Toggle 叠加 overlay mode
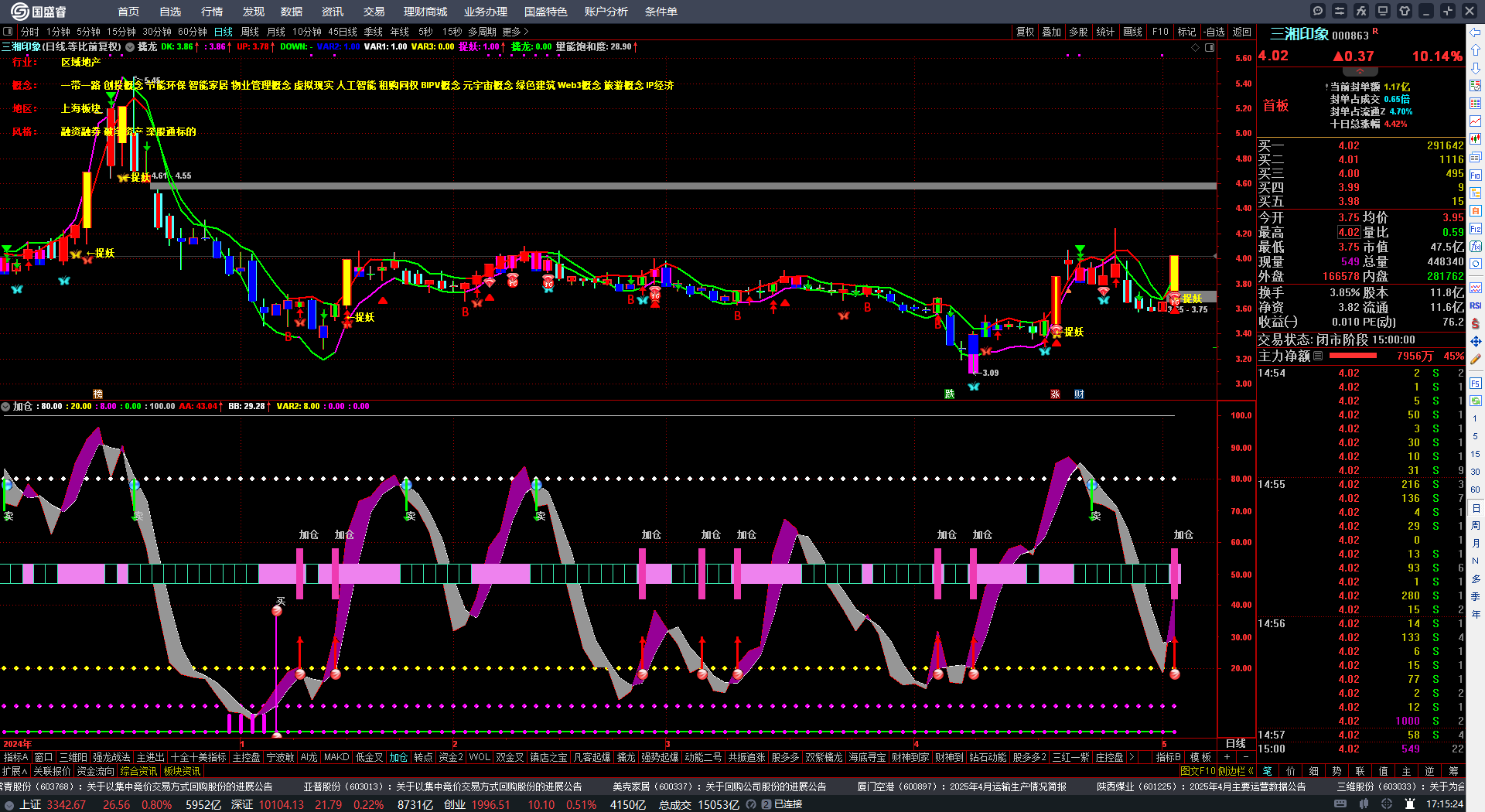The image size is (1485, 812). click(x=1051, y=32)
